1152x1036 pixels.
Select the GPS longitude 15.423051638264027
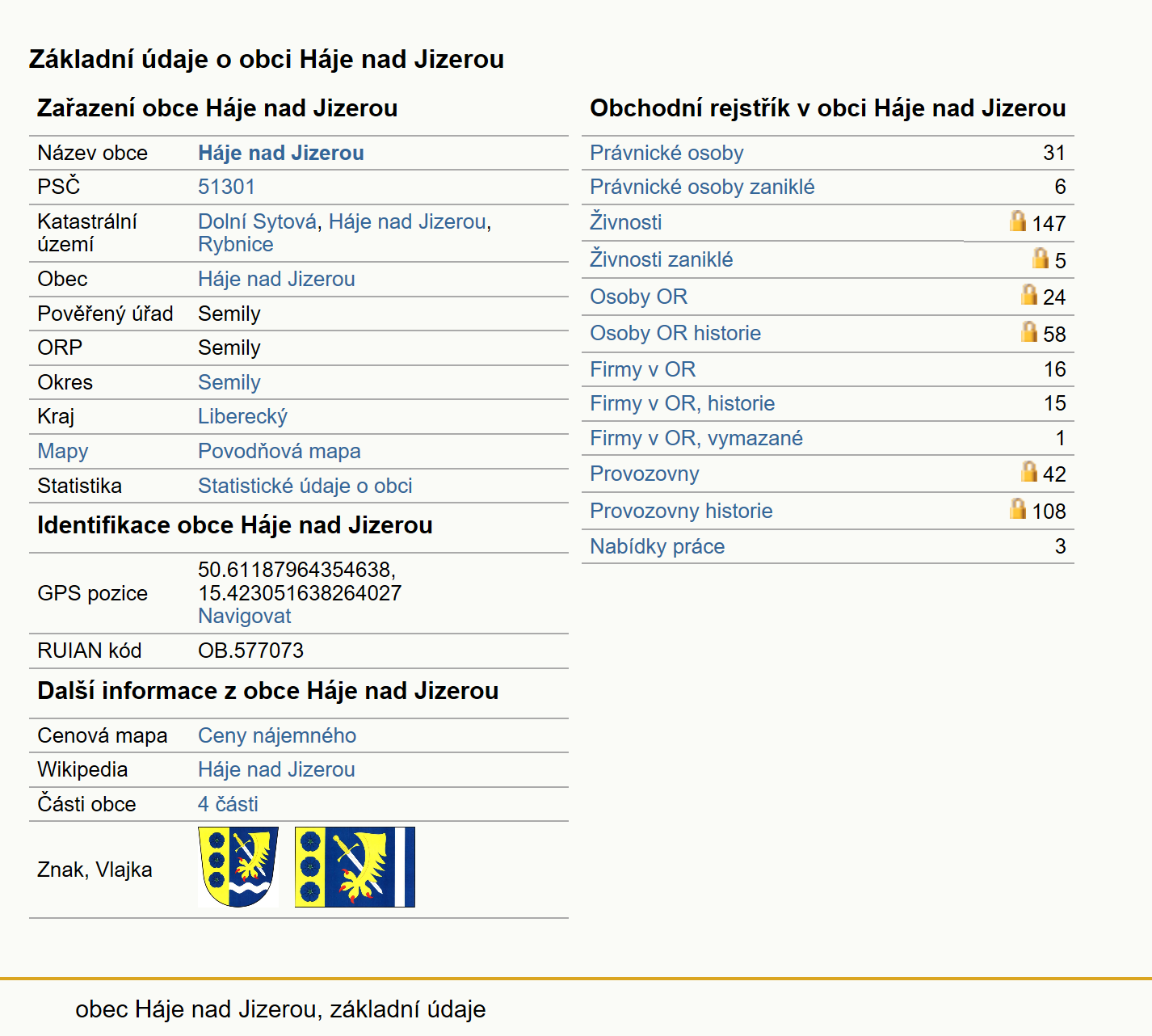[x=300, y=593]
